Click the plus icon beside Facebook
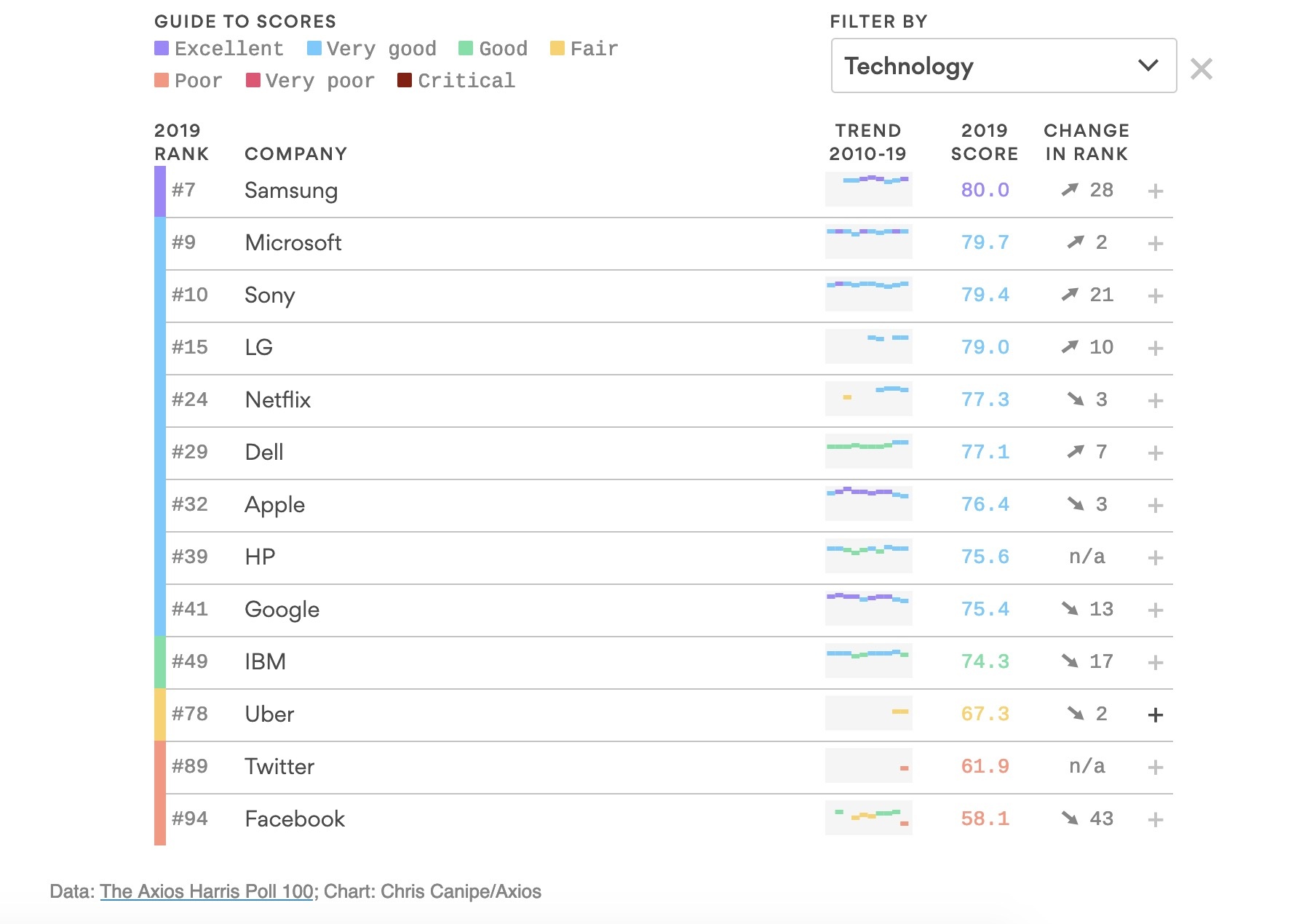Viewport: 1307px width, 924px height. click(x=1155, y=820)
